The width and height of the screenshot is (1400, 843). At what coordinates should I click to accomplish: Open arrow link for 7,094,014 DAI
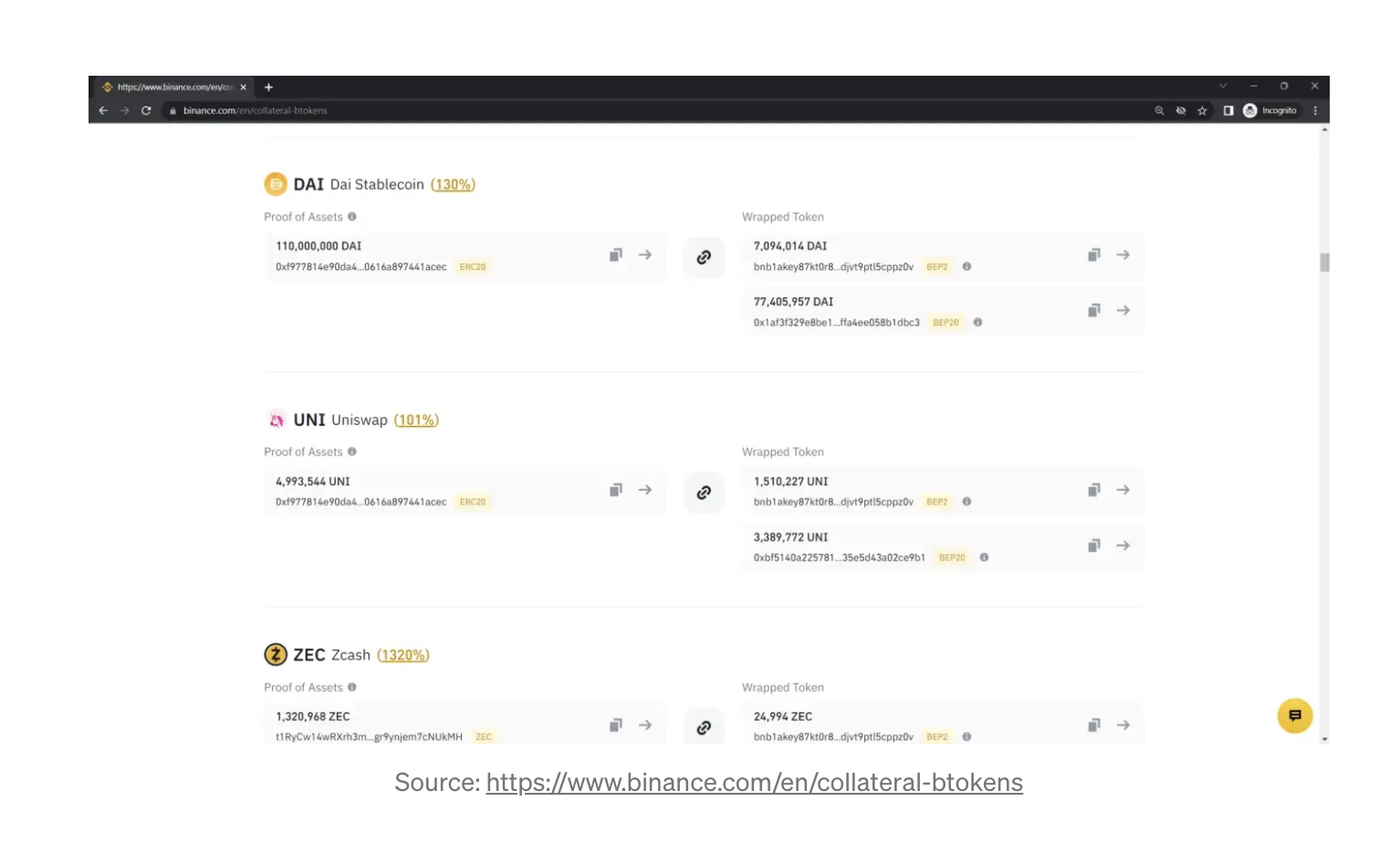tap(1123, 255)
